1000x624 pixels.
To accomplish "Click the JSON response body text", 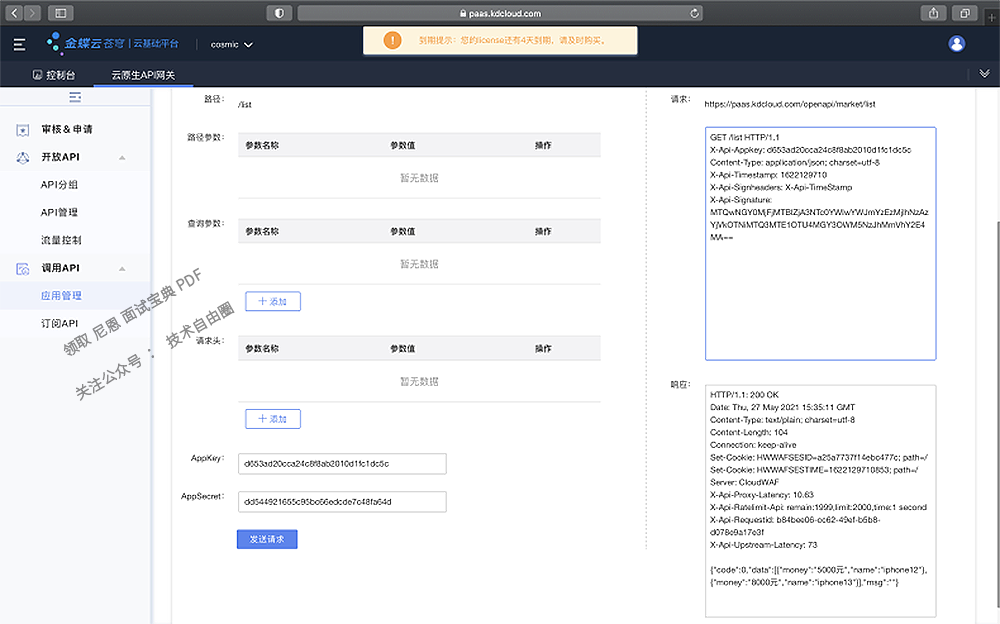I will click(x=818, y=576).
